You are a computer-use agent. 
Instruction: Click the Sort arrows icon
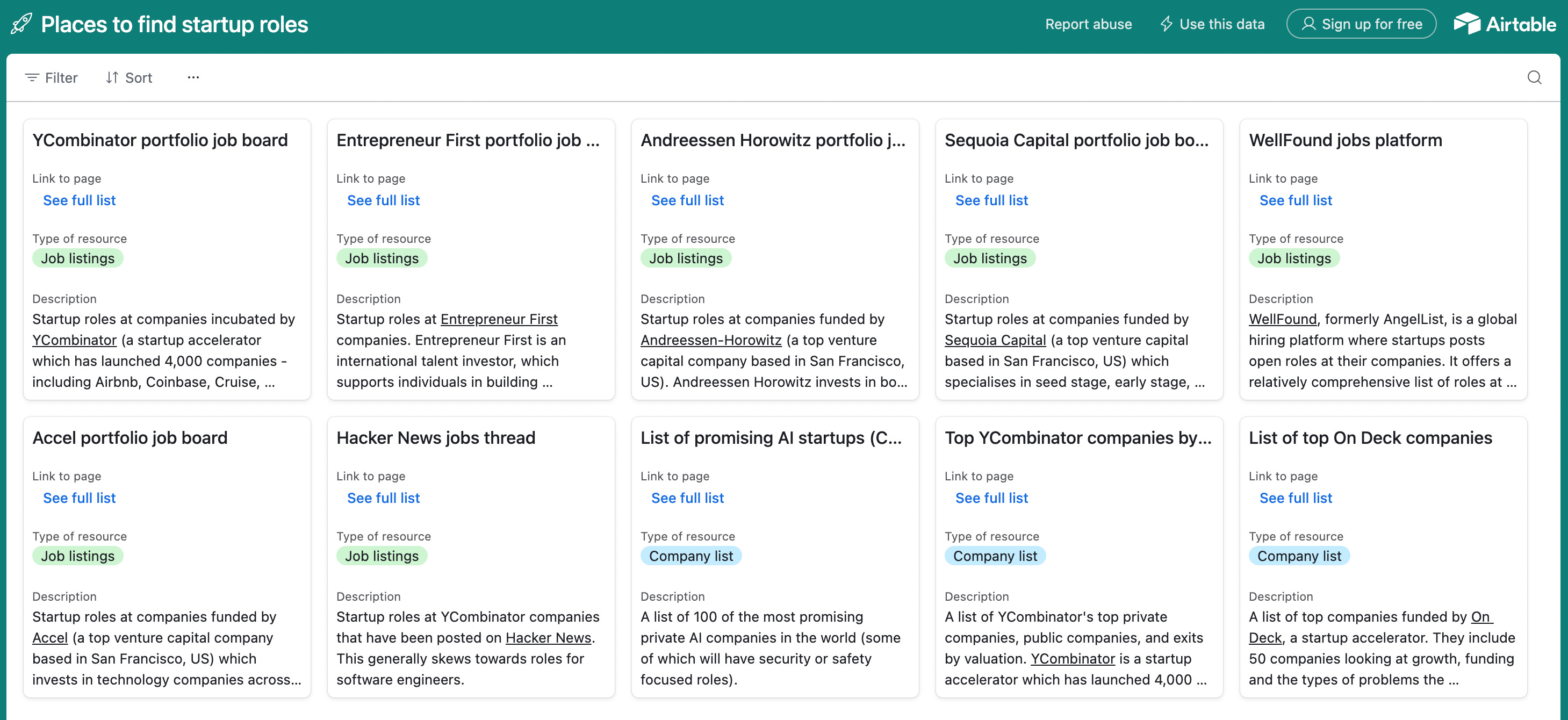click(112, 77)
